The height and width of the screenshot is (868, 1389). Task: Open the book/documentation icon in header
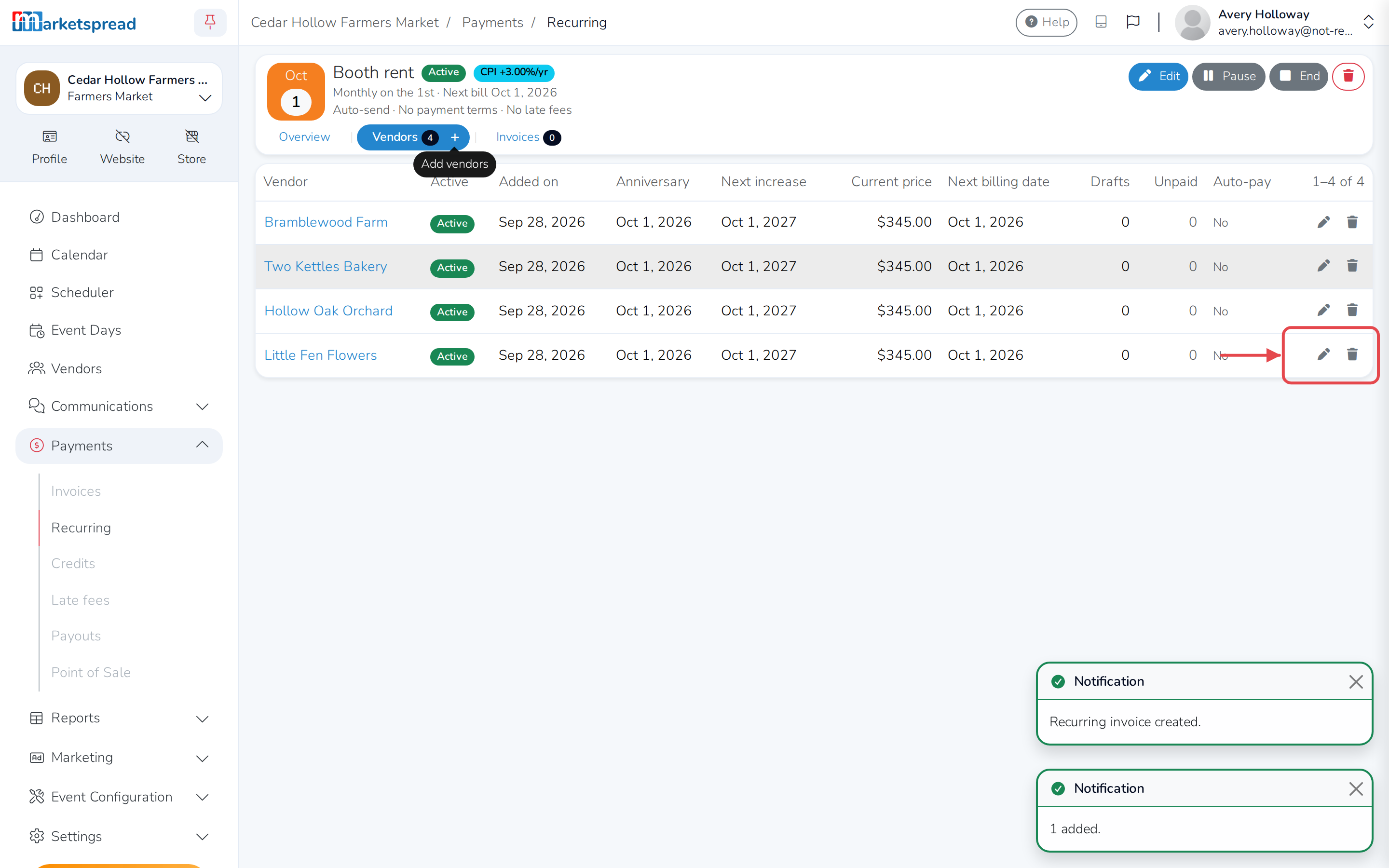[1100, 22]
